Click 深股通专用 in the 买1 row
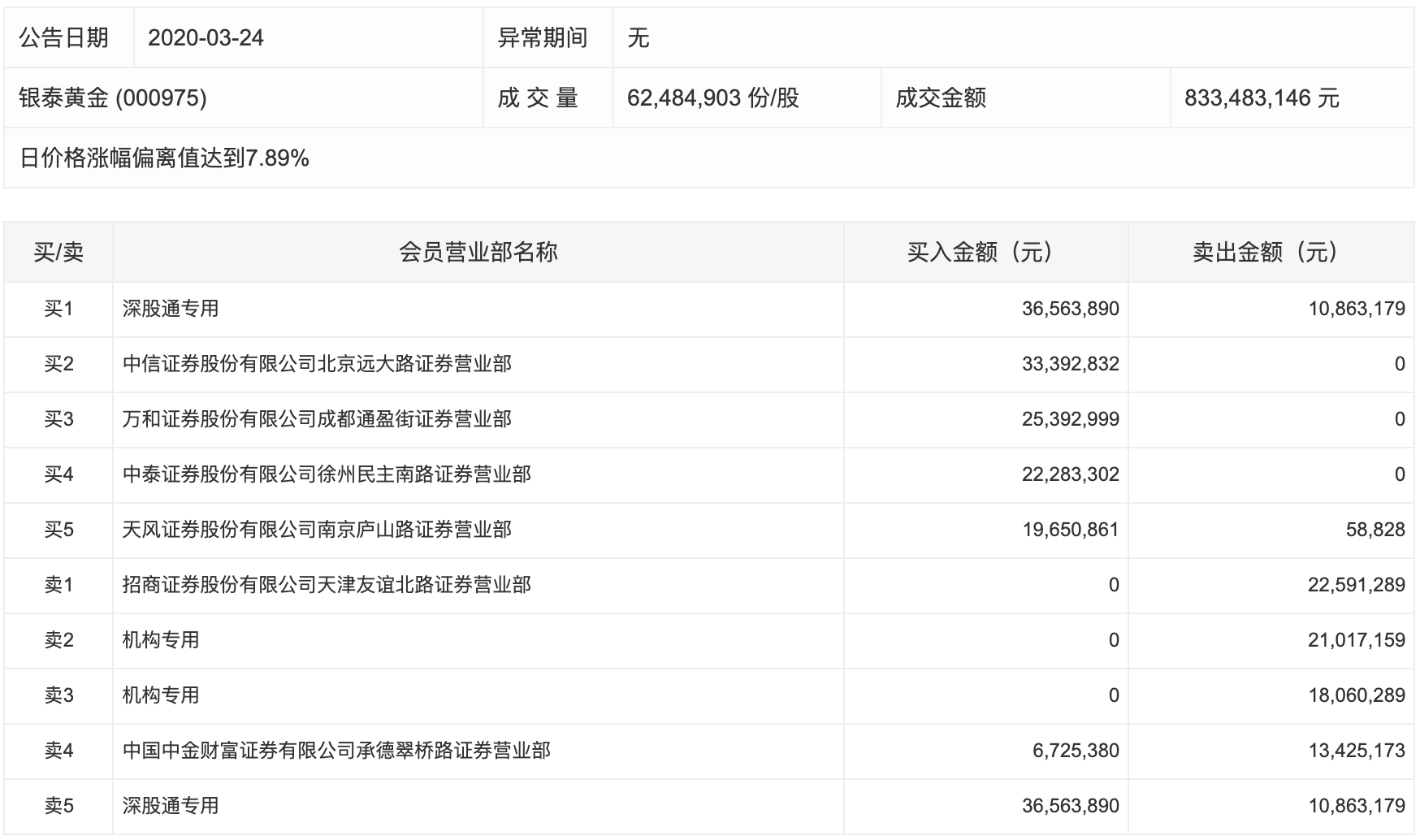 click(171, 309)
